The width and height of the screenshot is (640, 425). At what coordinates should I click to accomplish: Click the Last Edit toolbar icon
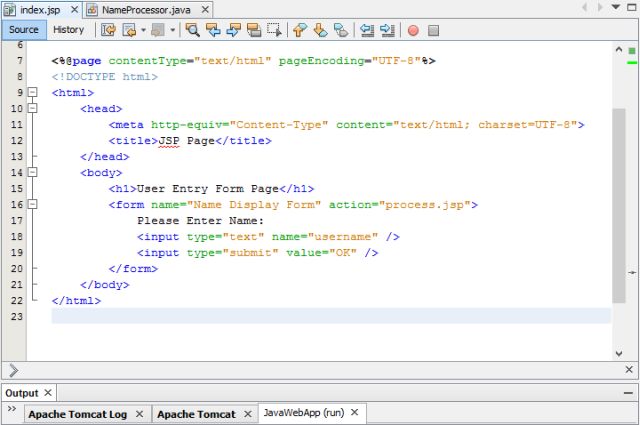[x=108, y=30]
